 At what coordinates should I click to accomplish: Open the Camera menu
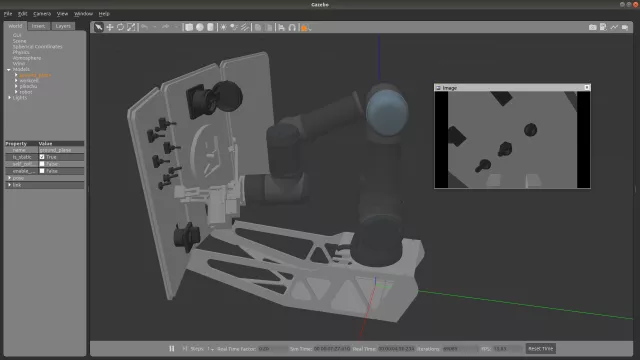tap(42, 13)
